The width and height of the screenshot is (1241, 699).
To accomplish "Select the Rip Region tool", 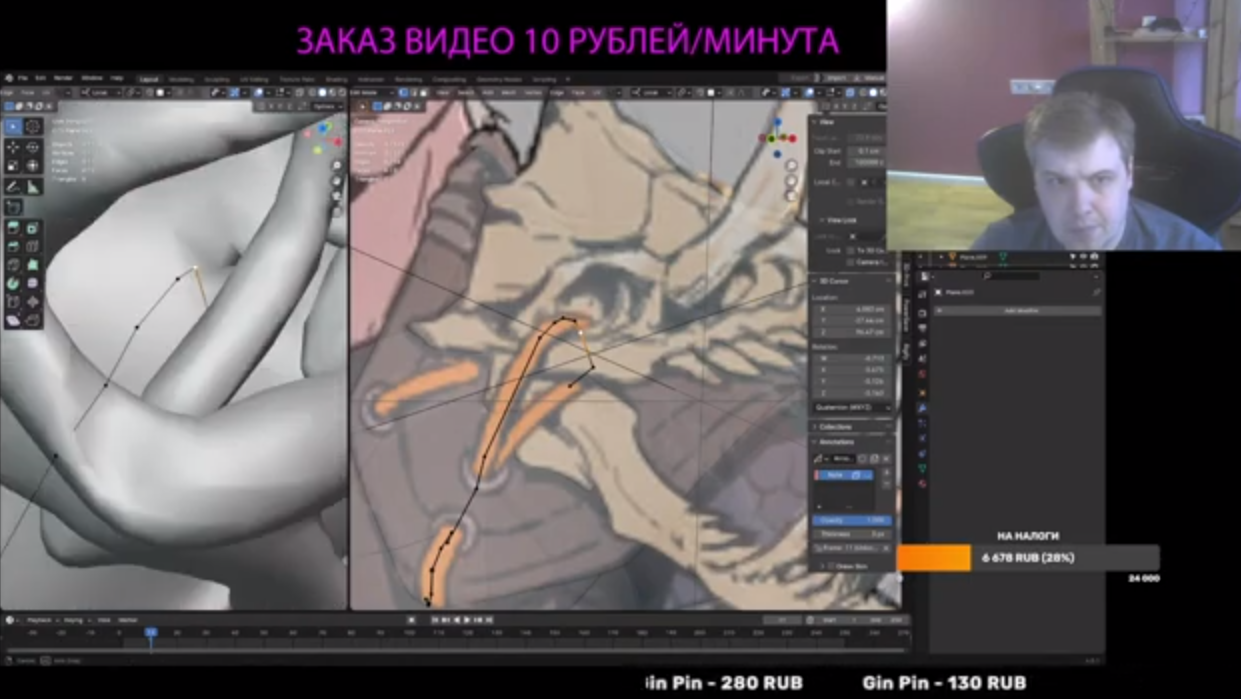I will coord(32,320).
